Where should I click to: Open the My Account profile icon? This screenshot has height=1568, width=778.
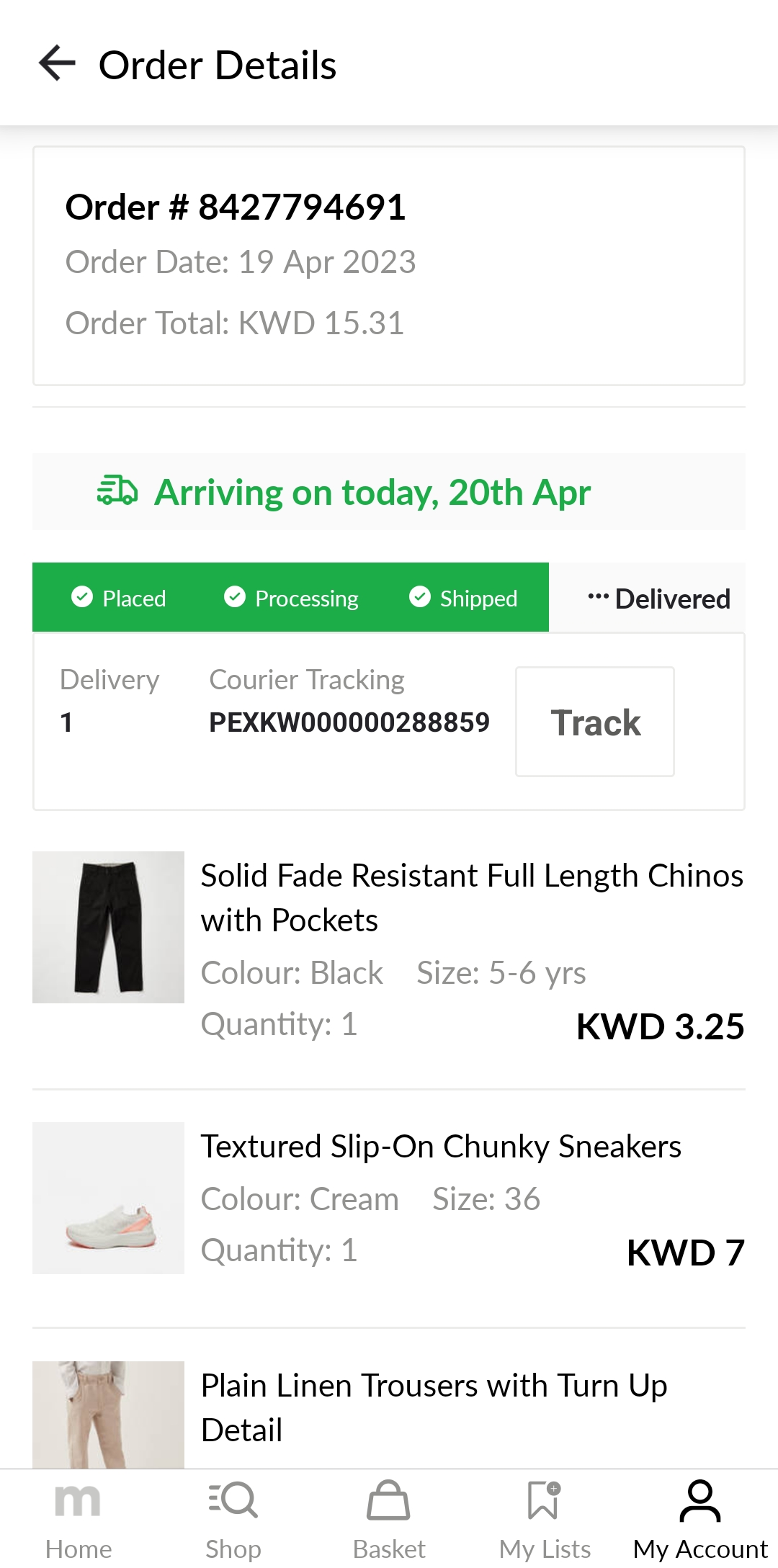(699, 1501)
